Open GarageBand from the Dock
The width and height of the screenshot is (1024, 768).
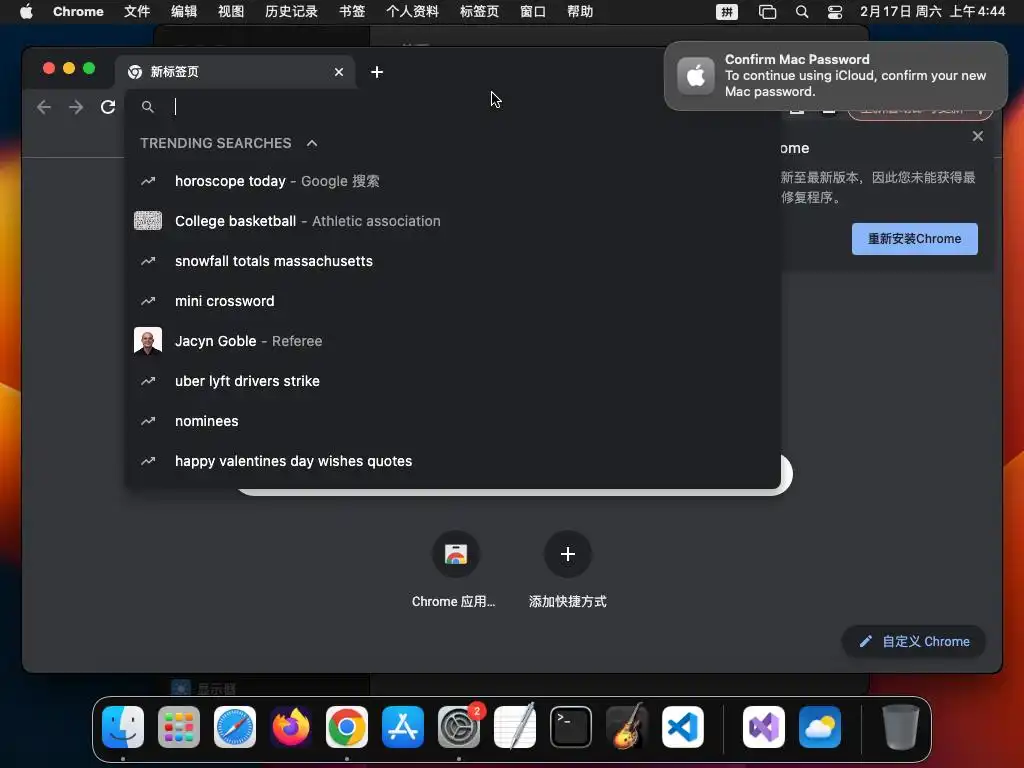(627, 727)
